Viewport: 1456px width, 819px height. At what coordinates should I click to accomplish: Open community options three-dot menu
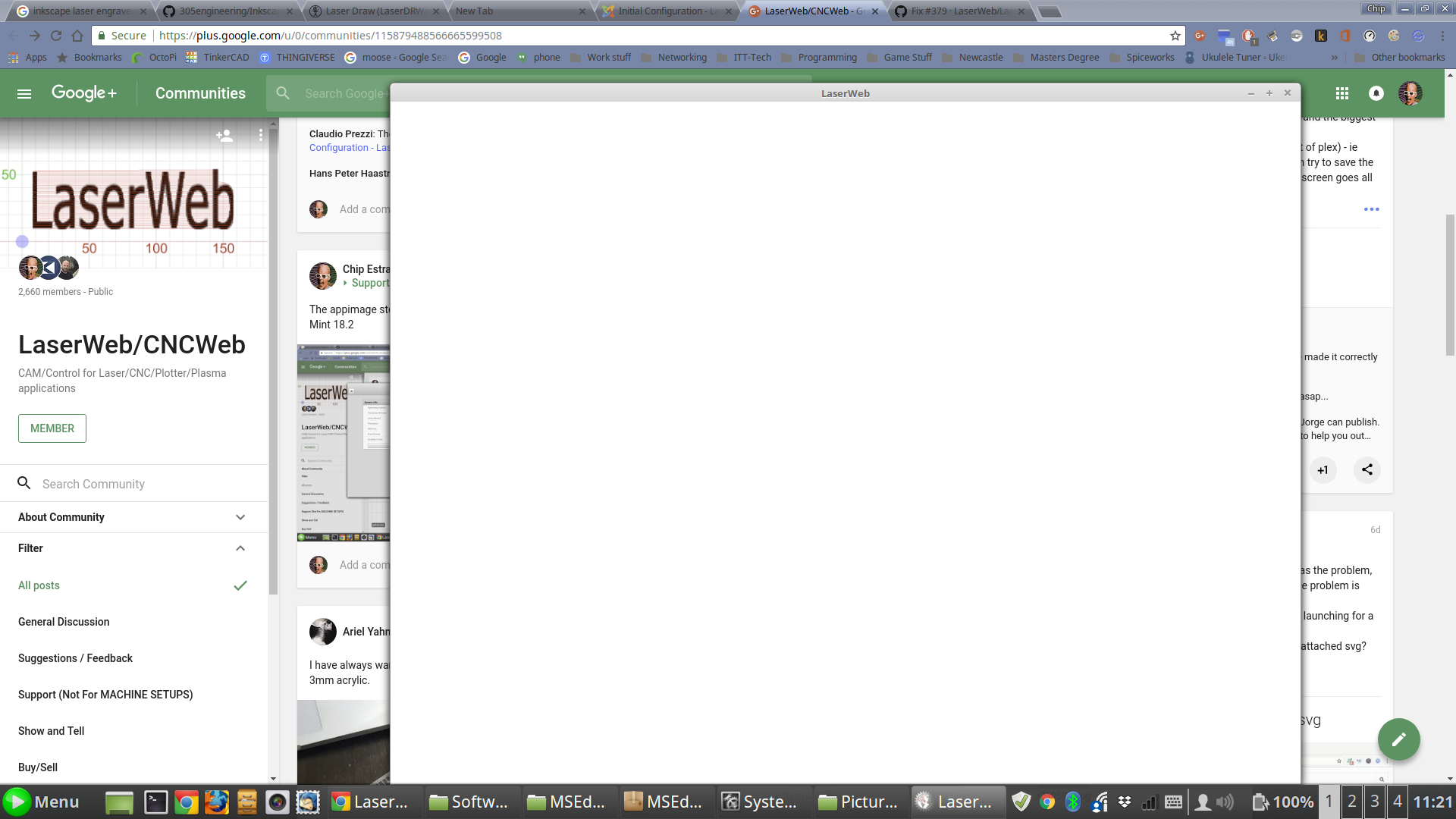point(260,135)
